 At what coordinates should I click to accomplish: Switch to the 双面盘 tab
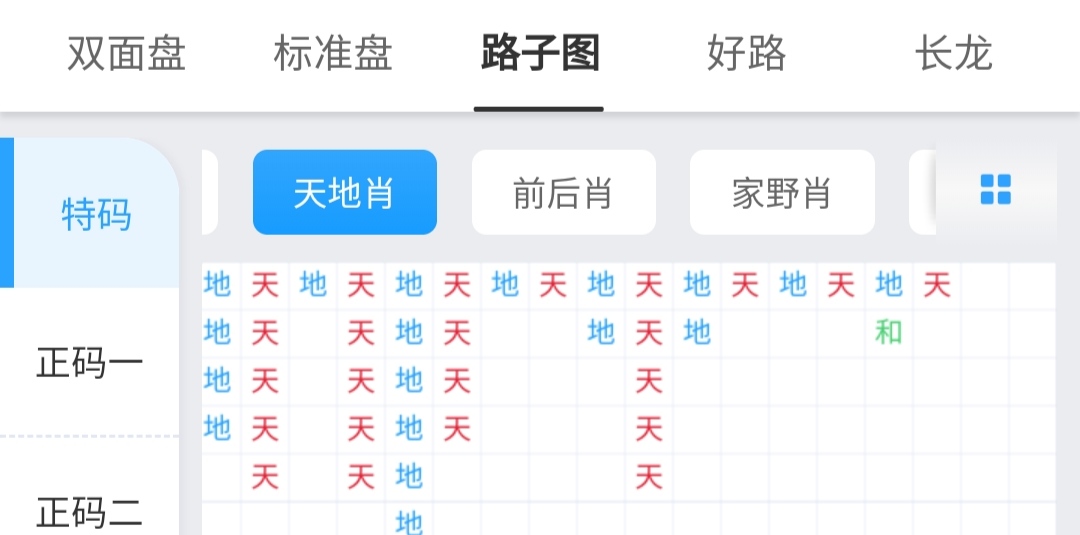127,54
